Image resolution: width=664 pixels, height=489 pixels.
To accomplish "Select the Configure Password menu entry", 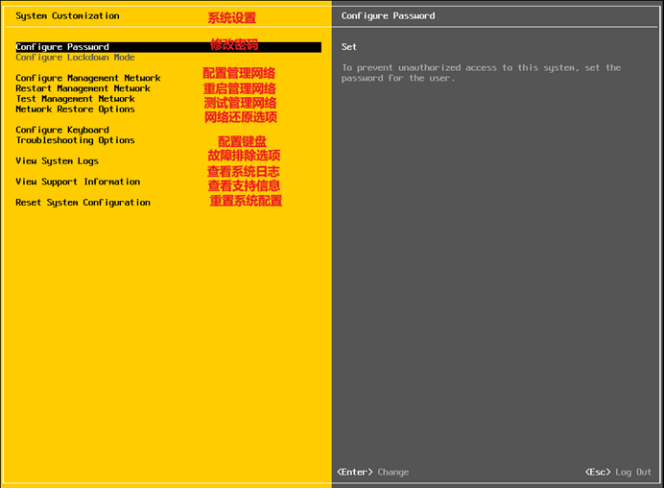I will (x=63, y=47).
